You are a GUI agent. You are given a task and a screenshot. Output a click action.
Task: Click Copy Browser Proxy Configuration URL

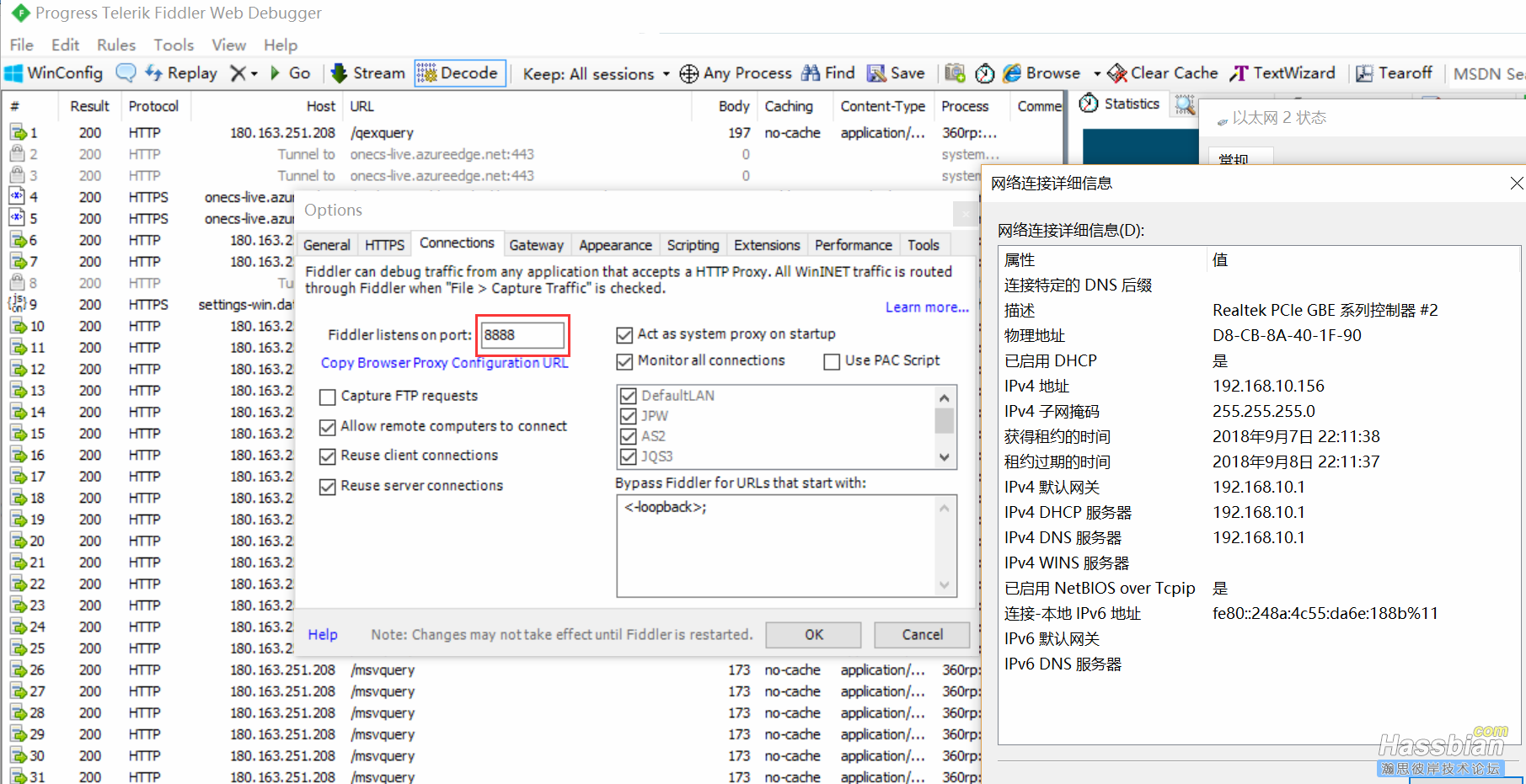(444, 363)
